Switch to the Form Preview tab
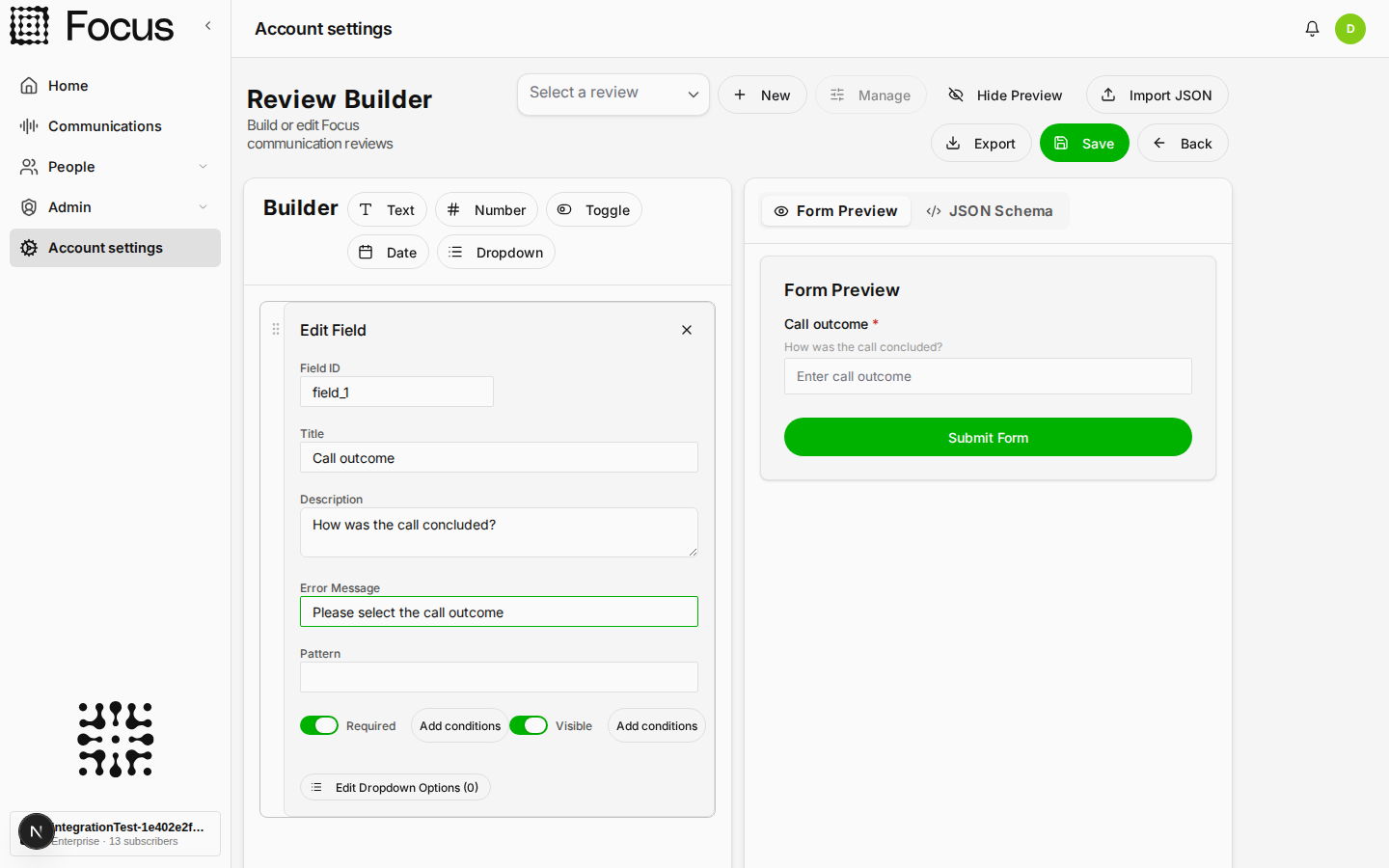This screenshot has width=1389, height=868. (x=836, y=211)
